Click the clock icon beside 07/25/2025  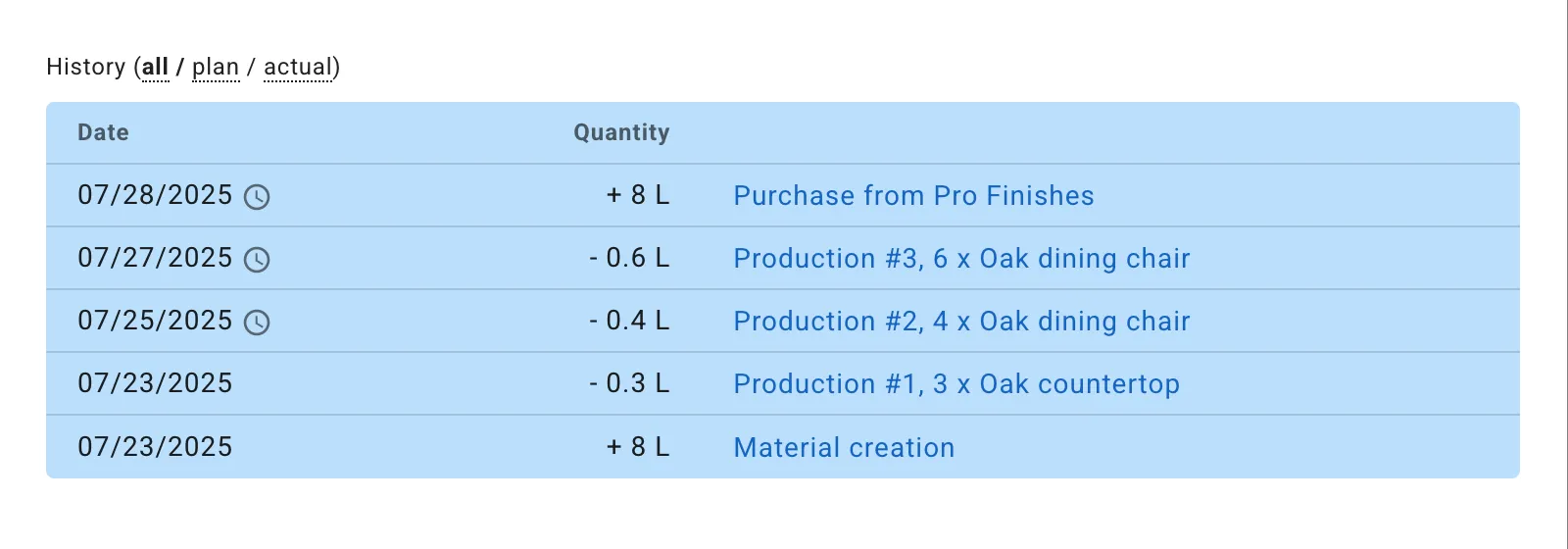tap(257, 323)
